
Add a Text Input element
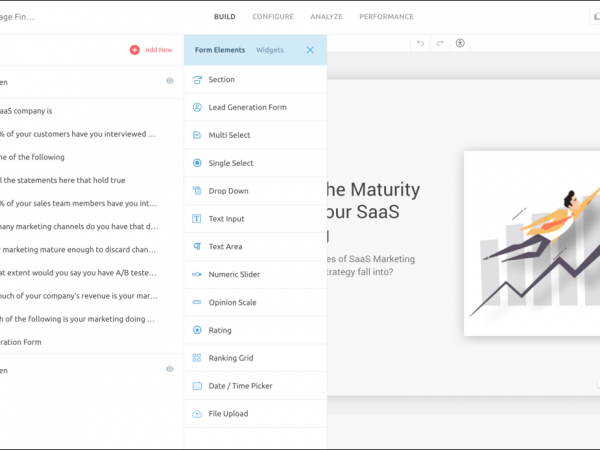(226, 218)
